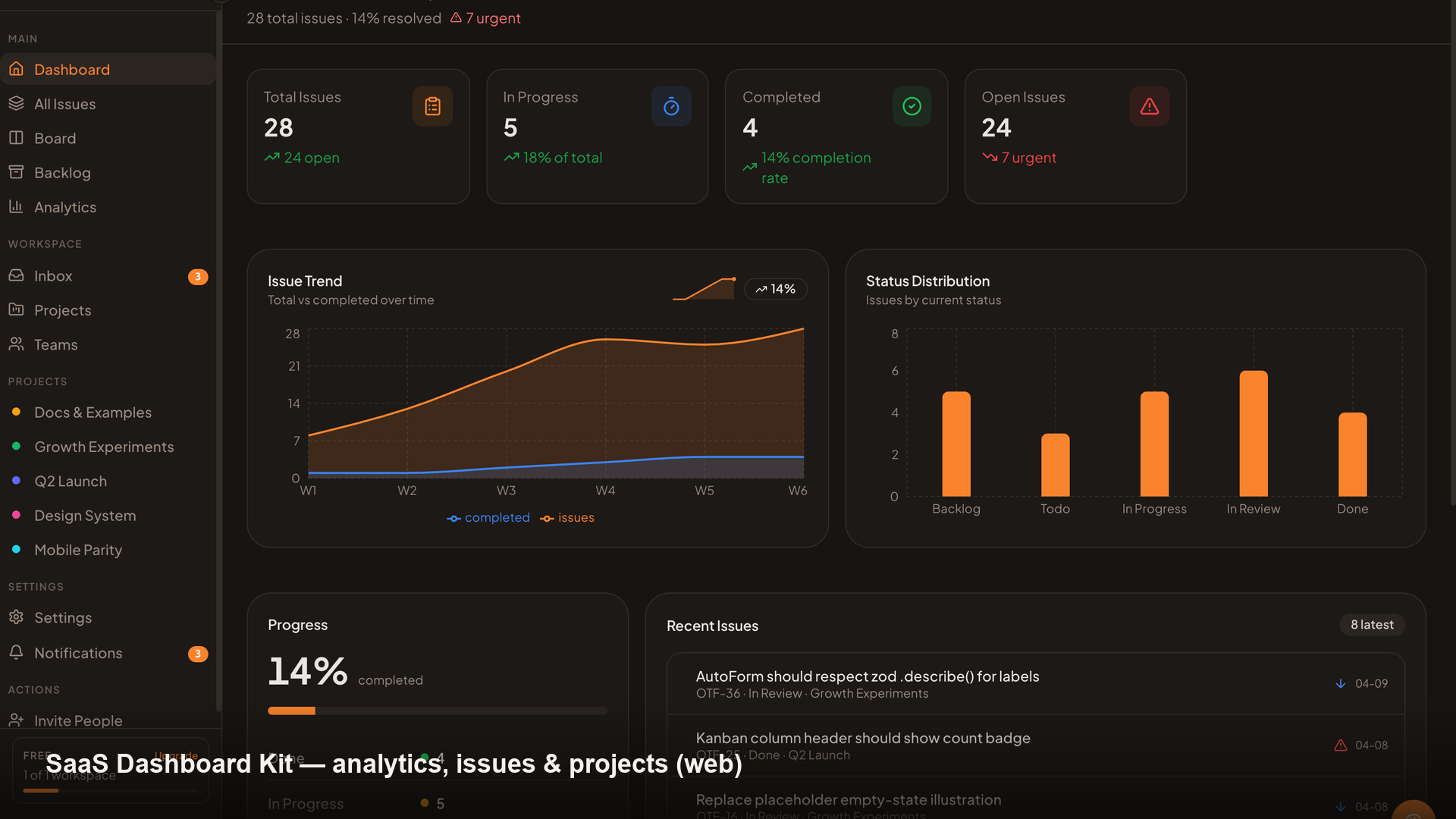The height and width of the screenshot is (819, 1456).
Task: Navigate to Backlog
Action: [109, 172]
